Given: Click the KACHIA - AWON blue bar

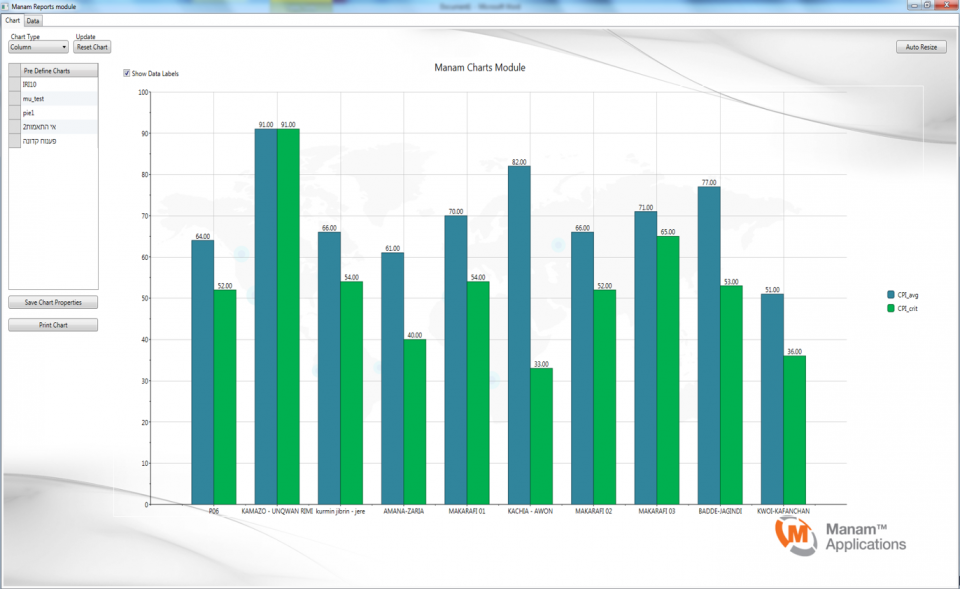Looking at the screenshot, I should click(519, 335).
